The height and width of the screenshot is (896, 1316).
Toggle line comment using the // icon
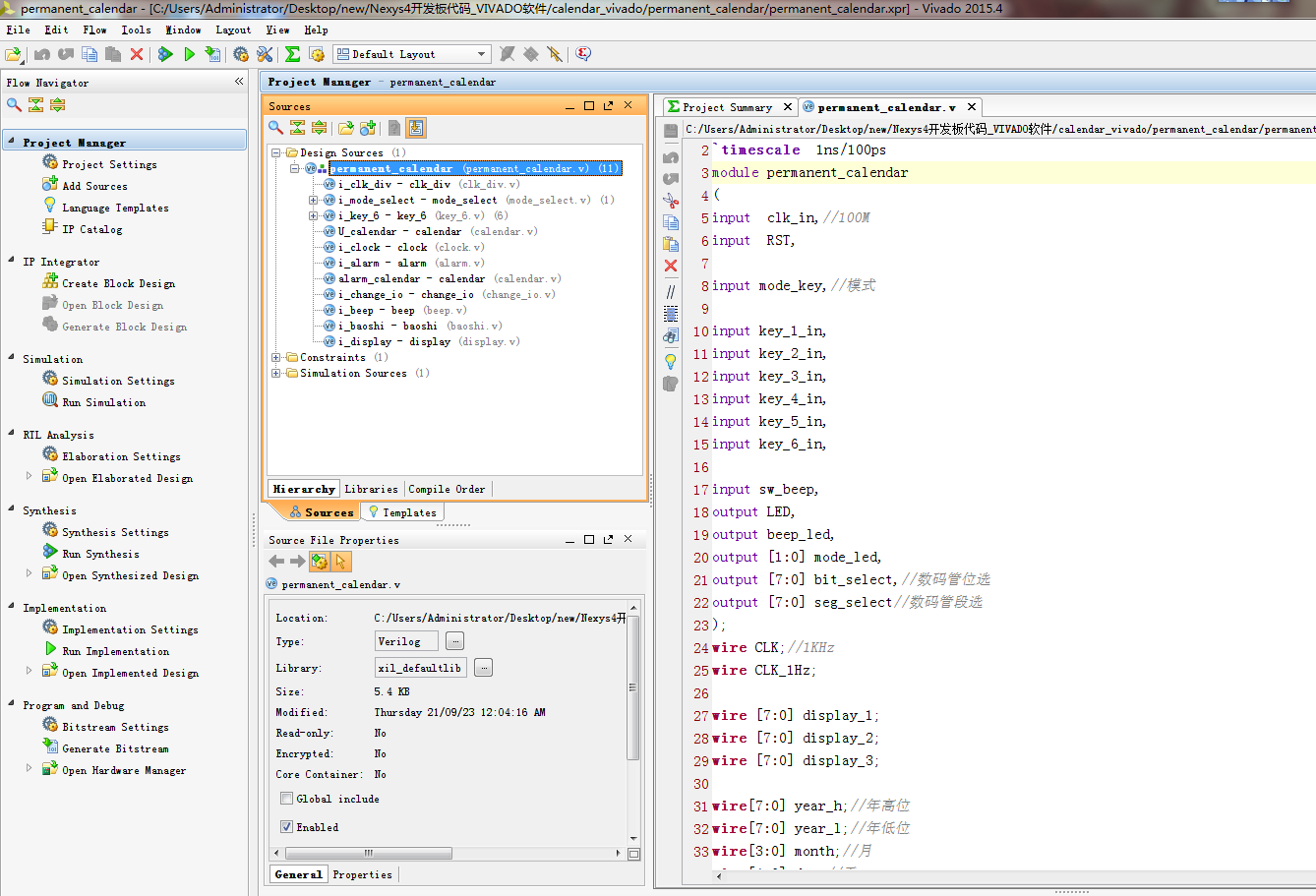pos(671,291)
